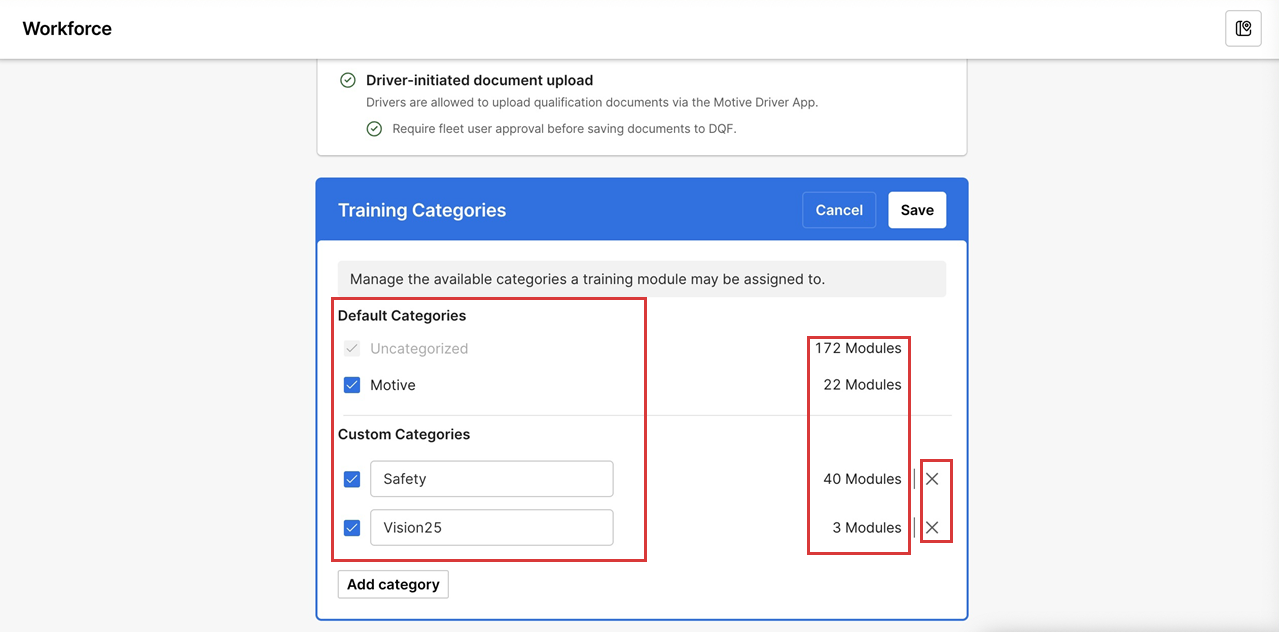Click the Training Categories header title

[x=422, y=211]
